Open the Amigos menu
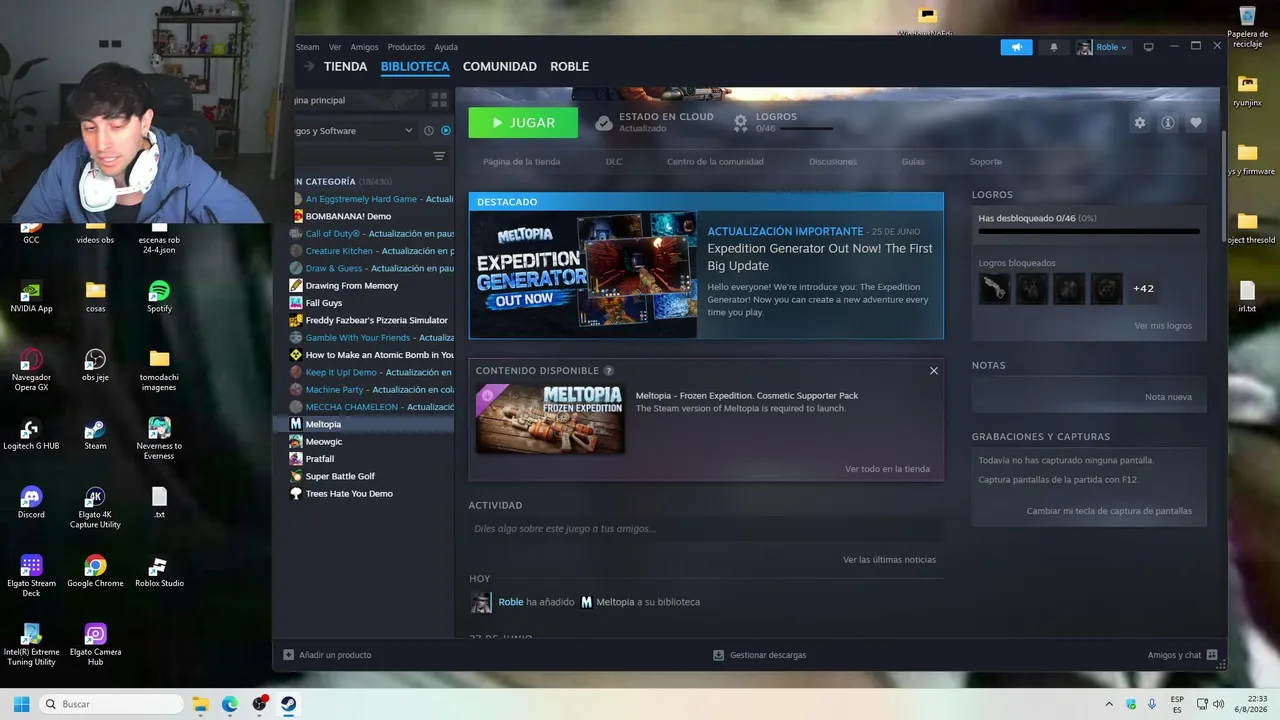This screenshot has width=1280, height=720. point(364,47)
